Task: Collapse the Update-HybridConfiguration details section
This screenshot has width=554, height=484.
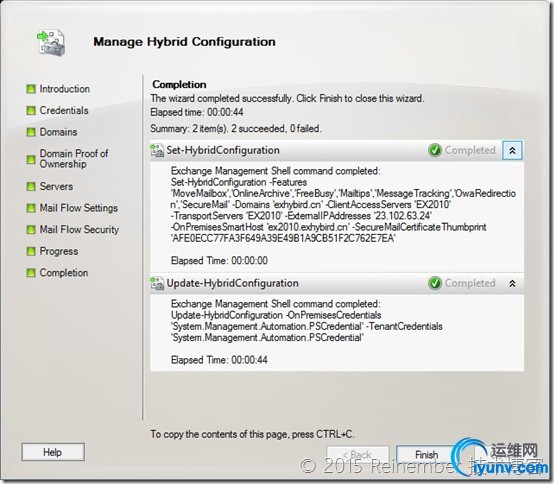Action: coord(512,283)
